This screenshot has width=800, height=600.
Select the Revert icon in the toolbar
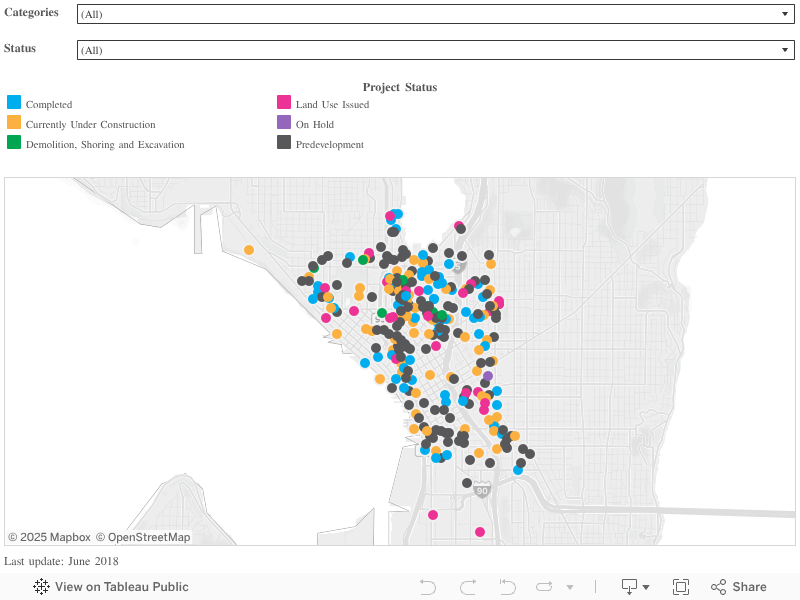pos(507,587)
